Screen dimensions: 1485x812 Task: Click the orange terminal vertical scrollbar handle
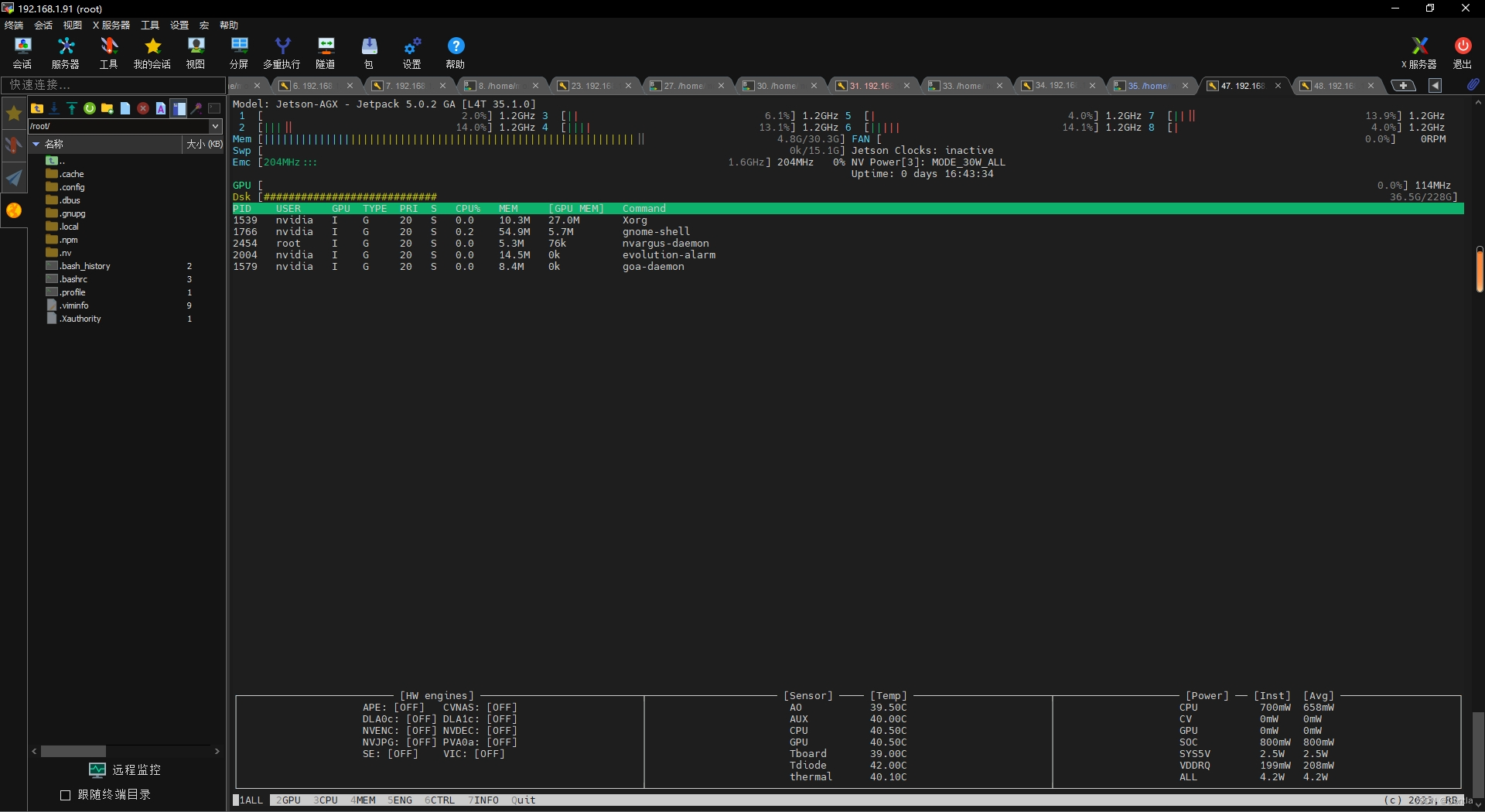pos(1479,269)
